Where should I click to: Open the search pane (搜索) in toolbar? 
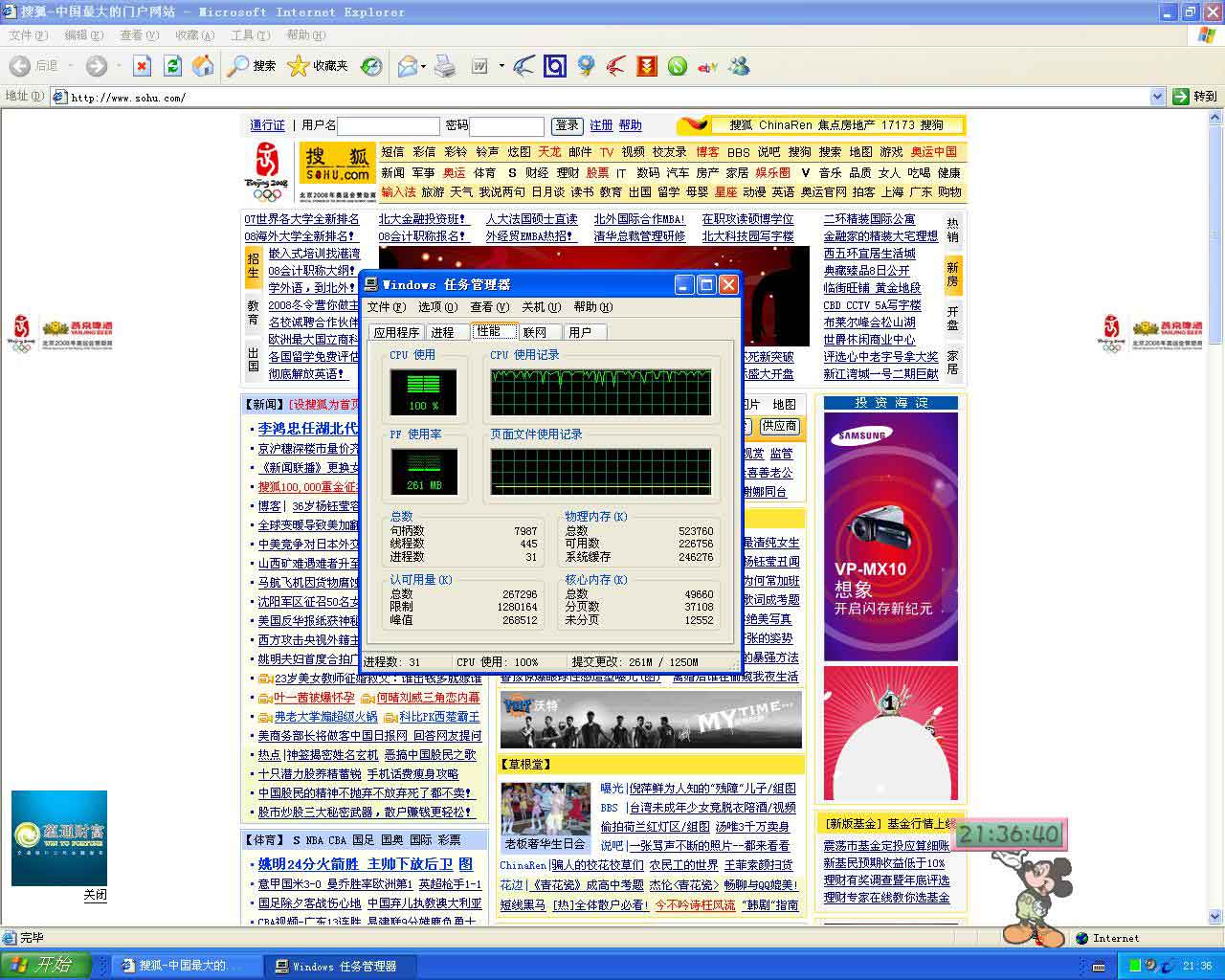pyautogui.click(x=253, y=66)
